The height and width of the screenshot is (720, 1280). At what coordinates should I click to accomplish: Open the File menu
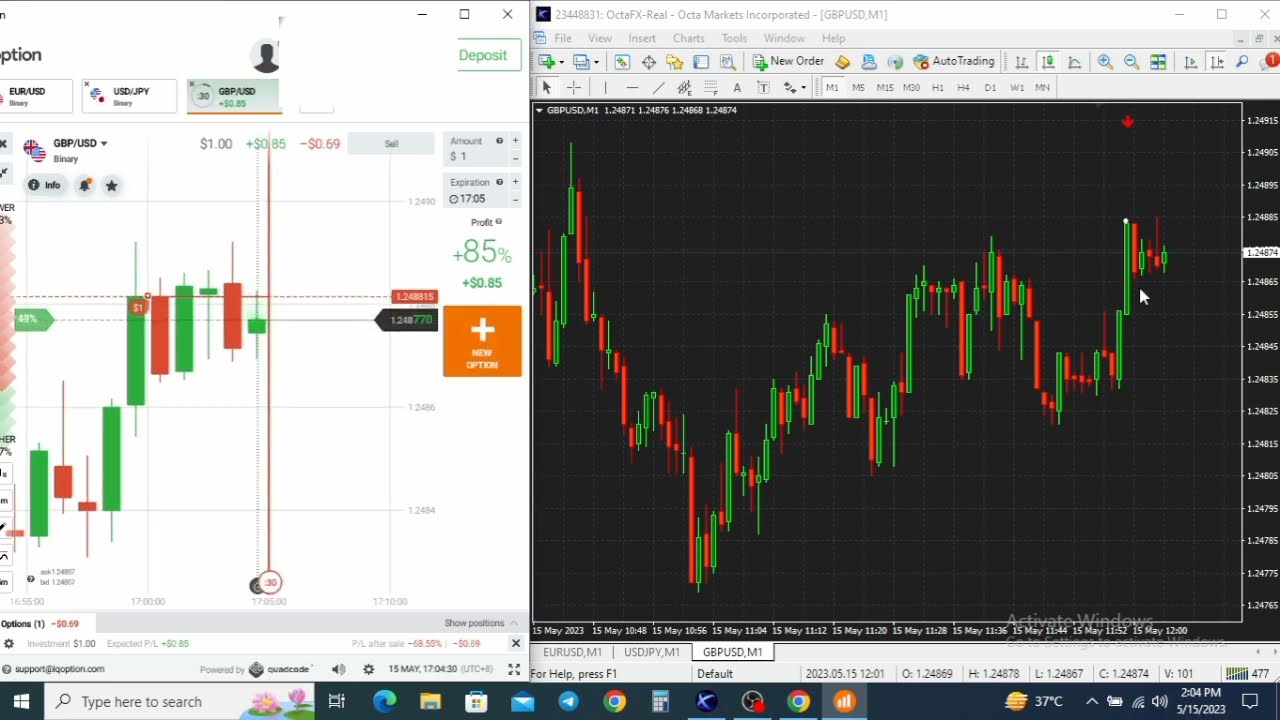[563, 38]
